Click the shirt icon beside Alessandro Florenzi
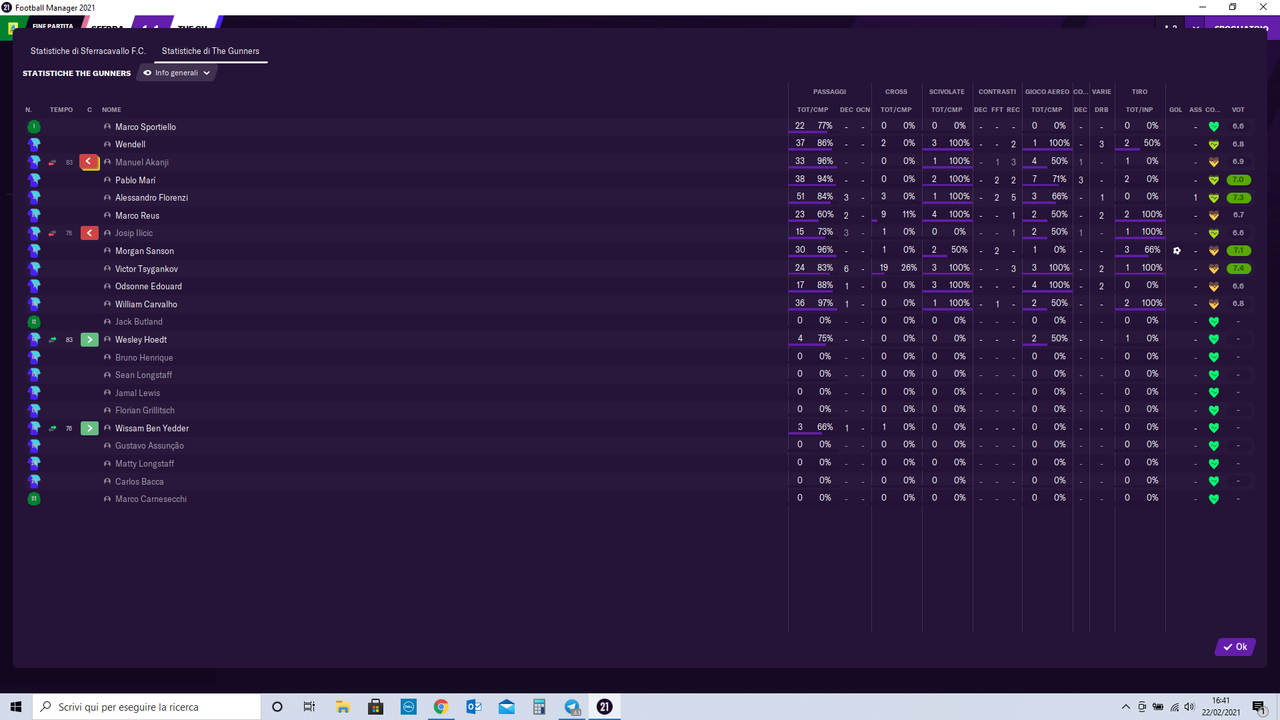Viewport: 1280px width, 720px height. pyautogui.click(x=34, y=198)
